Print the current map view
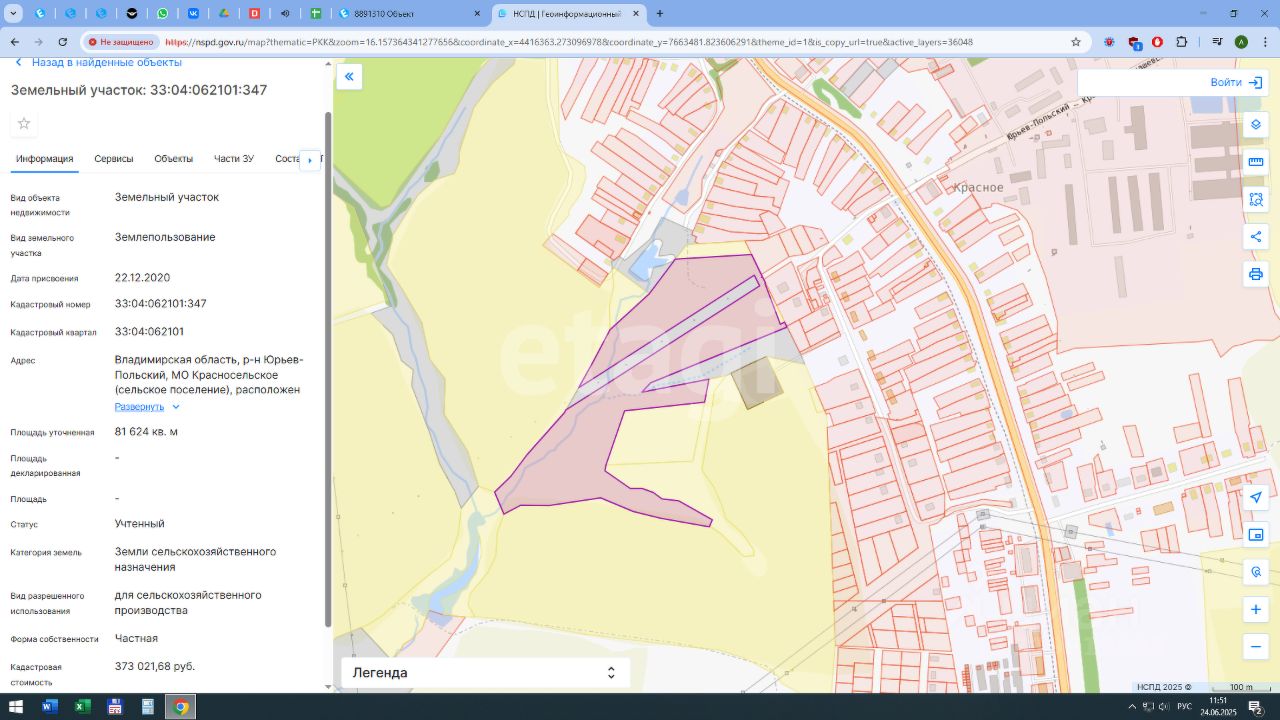Viewport: 1280px width, 720px height. point(1256,274)
